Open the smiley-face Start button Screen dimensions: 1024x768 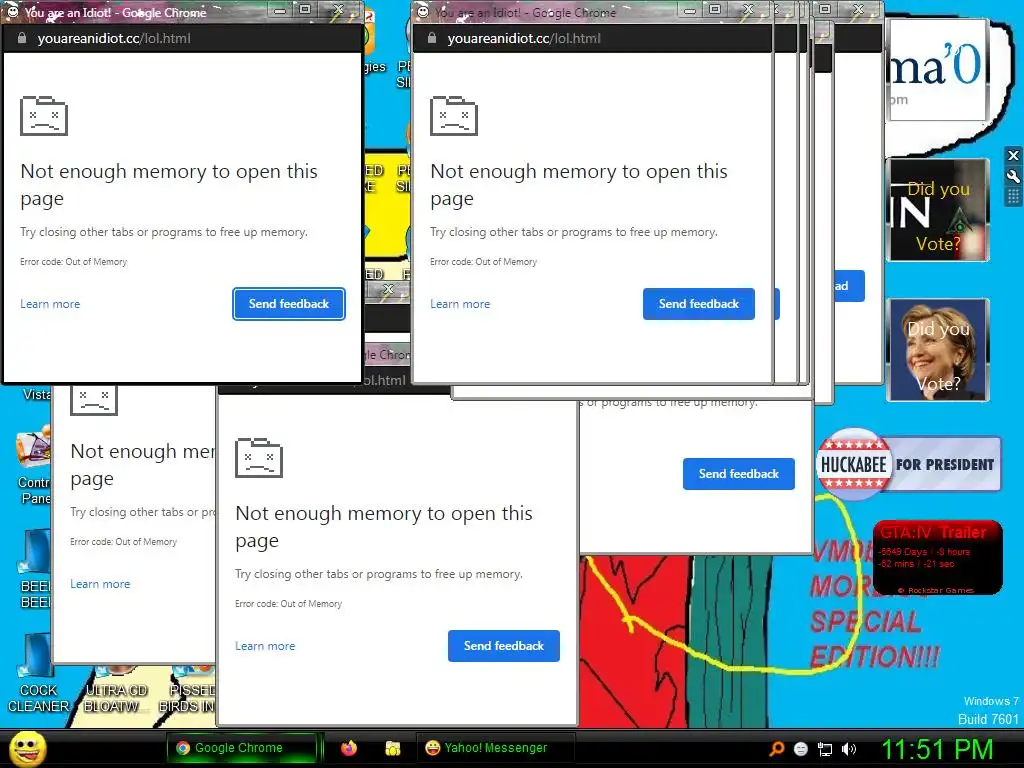(x=27, y=748)
